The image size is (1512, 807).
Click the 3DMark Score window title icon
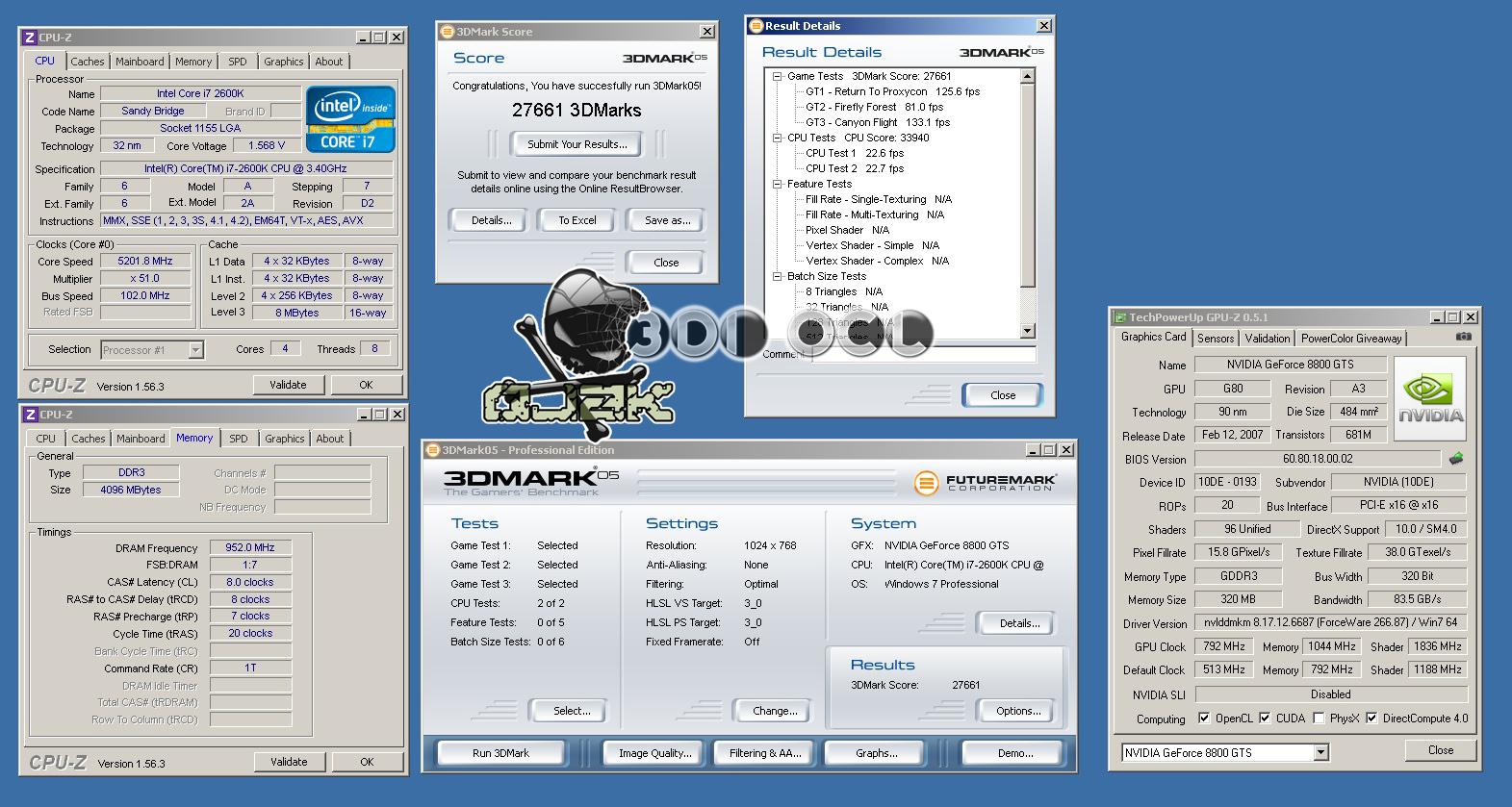coord(447,32)
